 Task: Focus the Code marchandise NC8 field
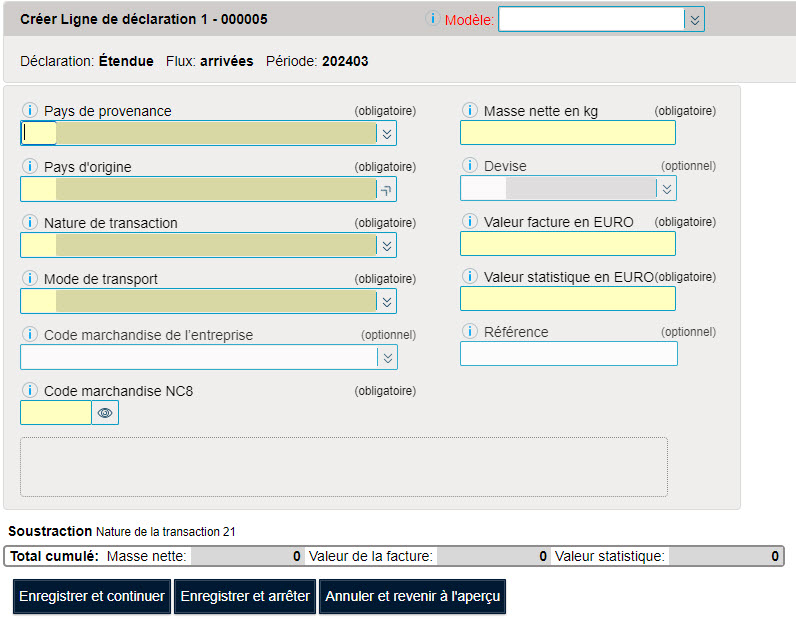[x=56, y=413]
